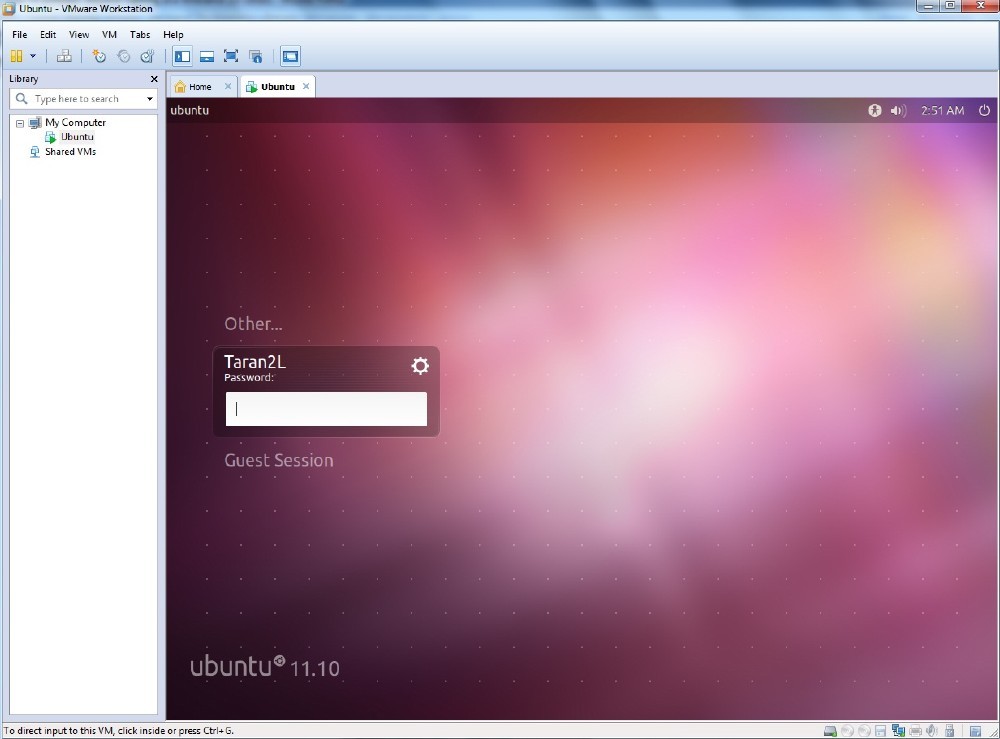
Task: Click the USB controller status icon
Action: [x=949, y=731]
